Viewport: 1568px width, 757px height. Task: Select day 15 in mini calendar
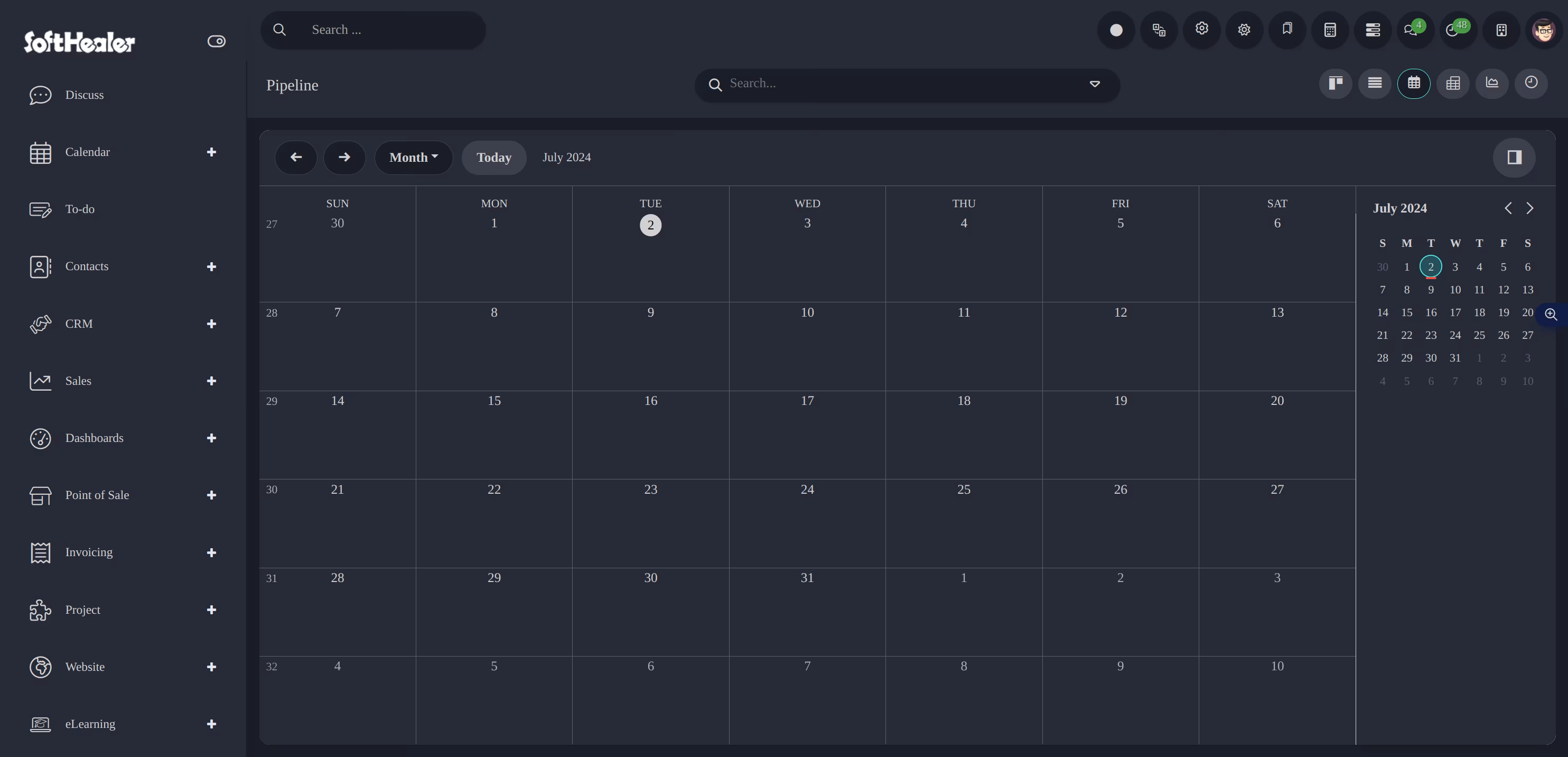1407,313
